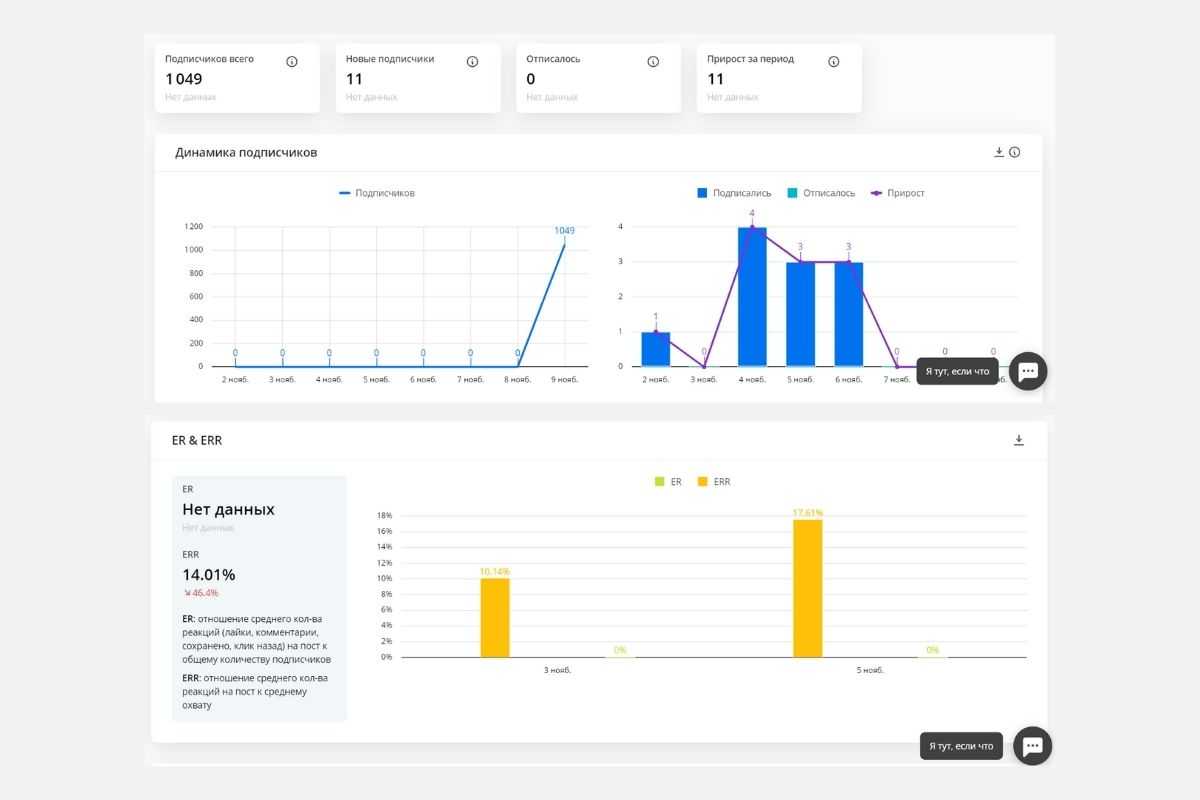Click the upper 'Я тут, если что' tooltip
Screen dimensions: 1200x800
[957, 371]
